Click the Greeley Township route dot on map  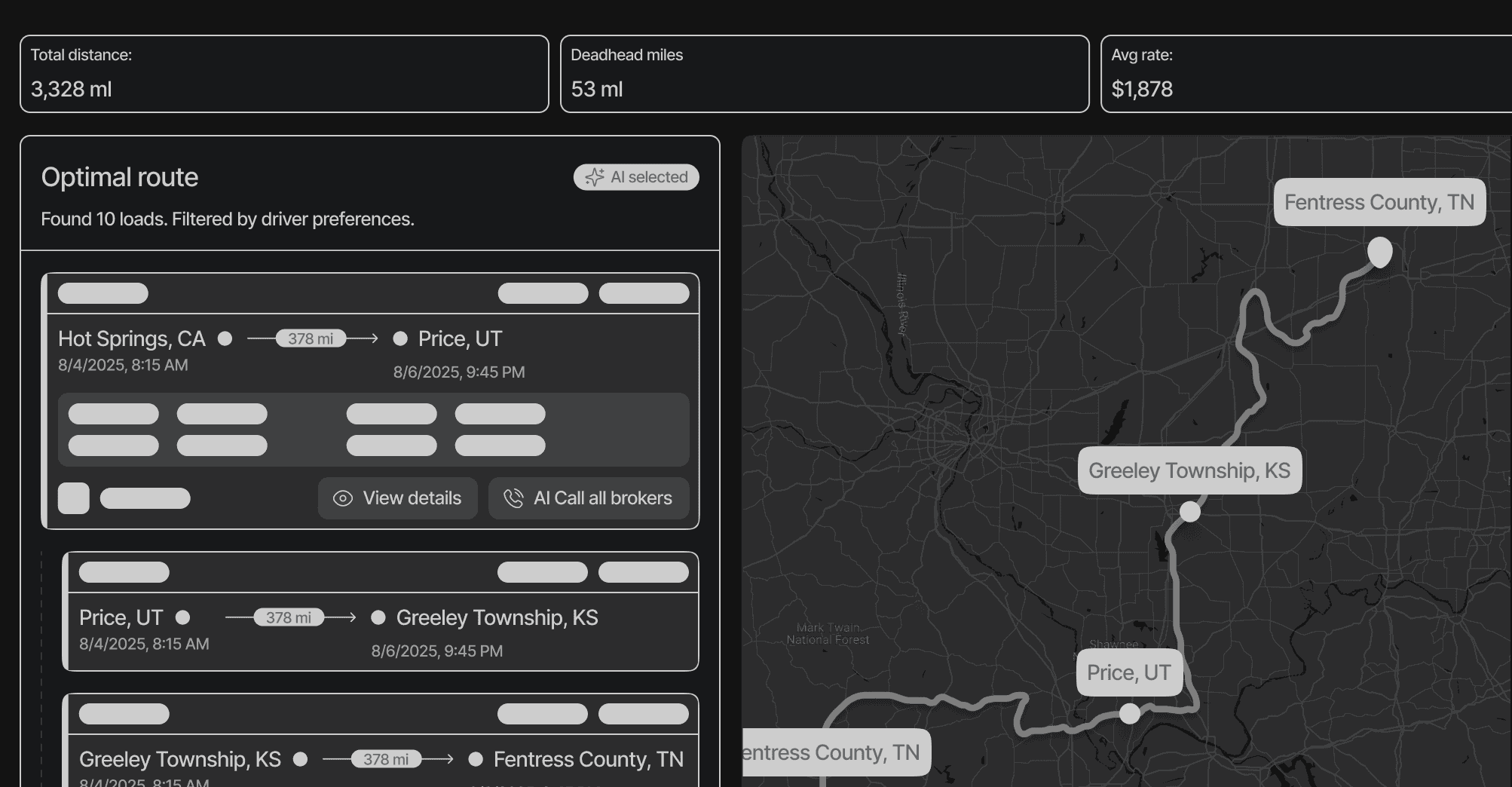1189,512
